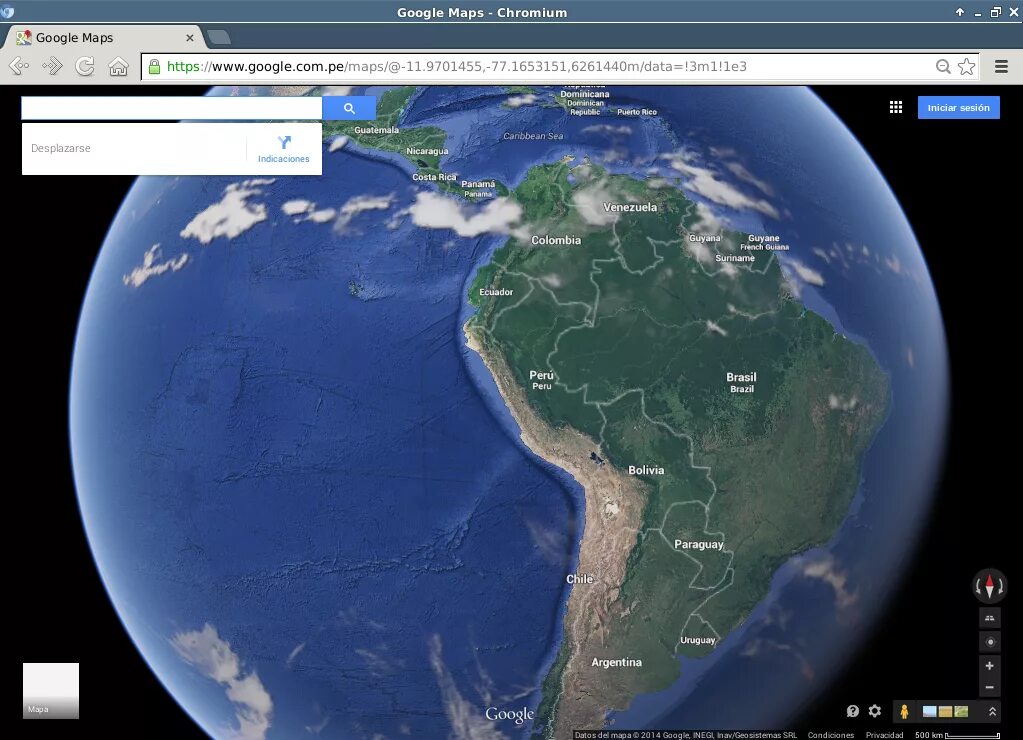Open Indicaciones directions
Image resolution: width=1023 pixels, height=740 pixels.
(284, 149)
